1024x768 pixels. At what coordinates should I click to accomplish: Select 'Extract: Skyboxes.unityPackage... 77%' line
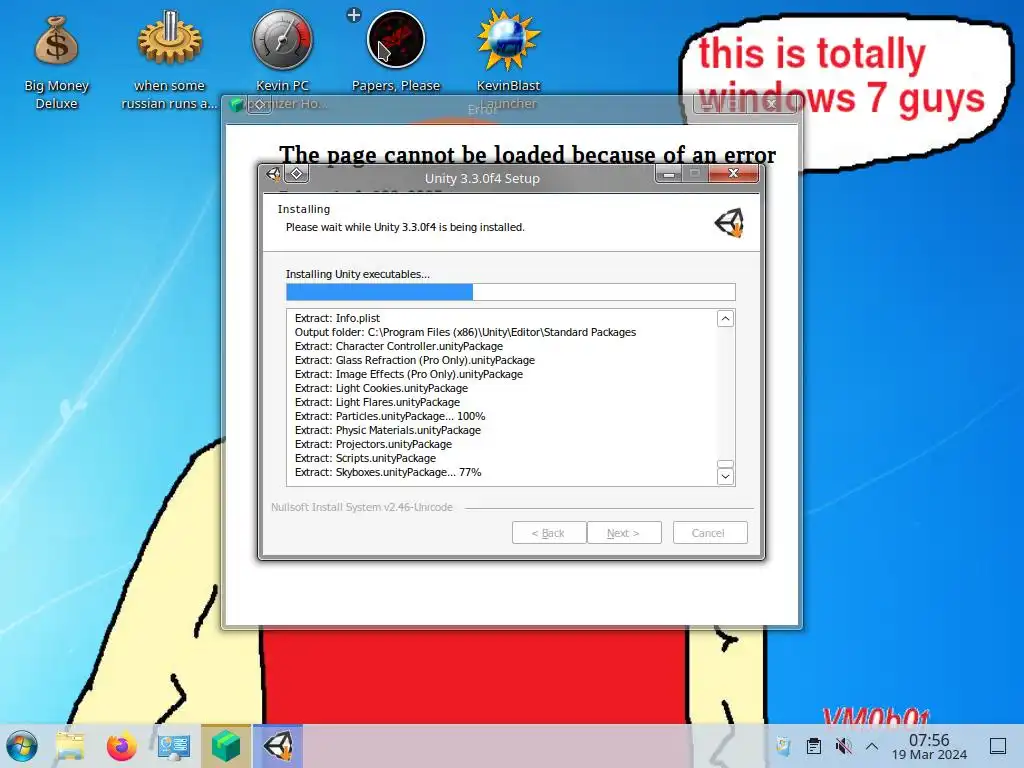[388, 472]
